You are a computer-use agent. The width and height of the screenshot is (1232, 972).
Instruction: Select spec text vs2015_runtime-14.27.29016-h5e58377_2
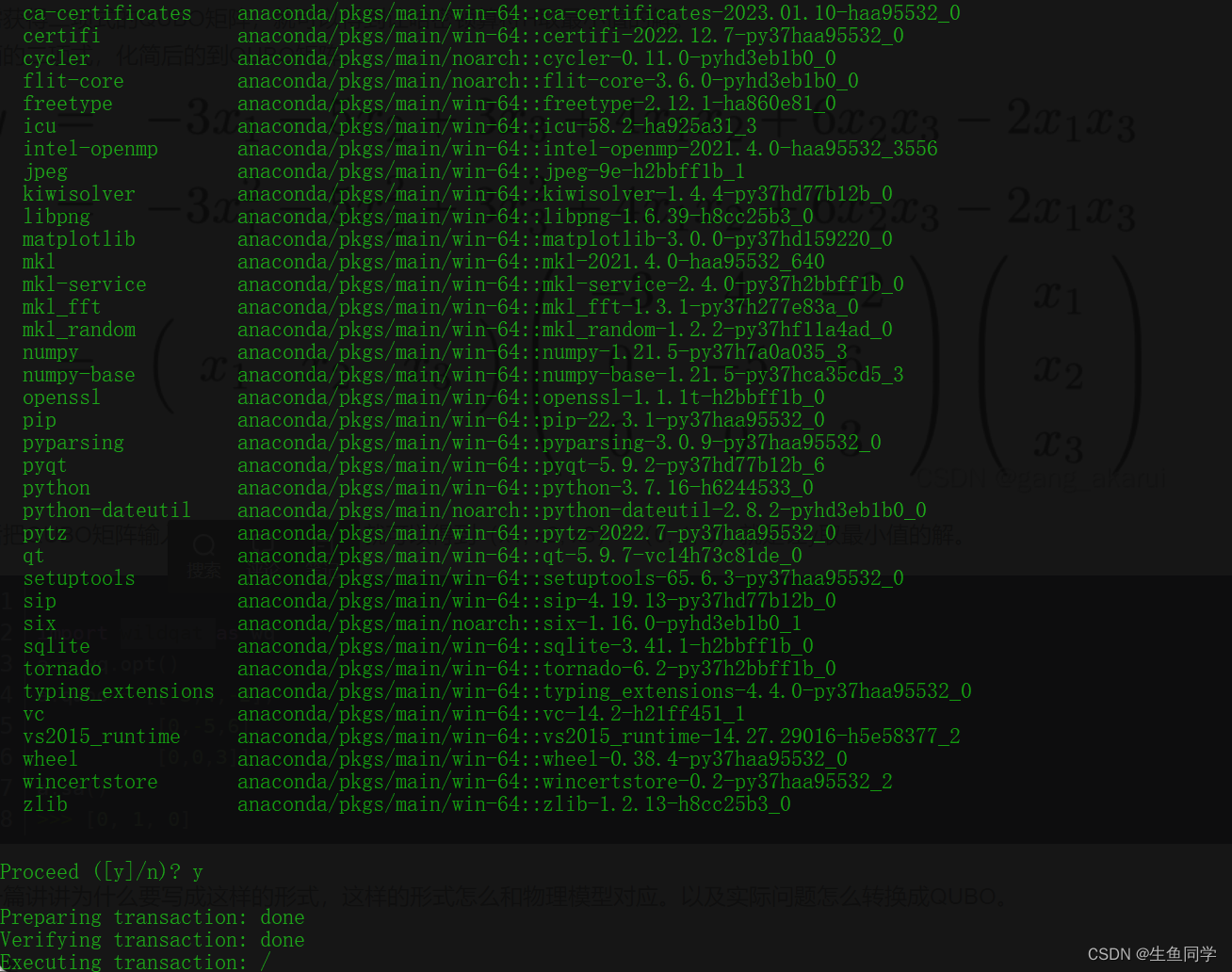(x=752, y=737)
